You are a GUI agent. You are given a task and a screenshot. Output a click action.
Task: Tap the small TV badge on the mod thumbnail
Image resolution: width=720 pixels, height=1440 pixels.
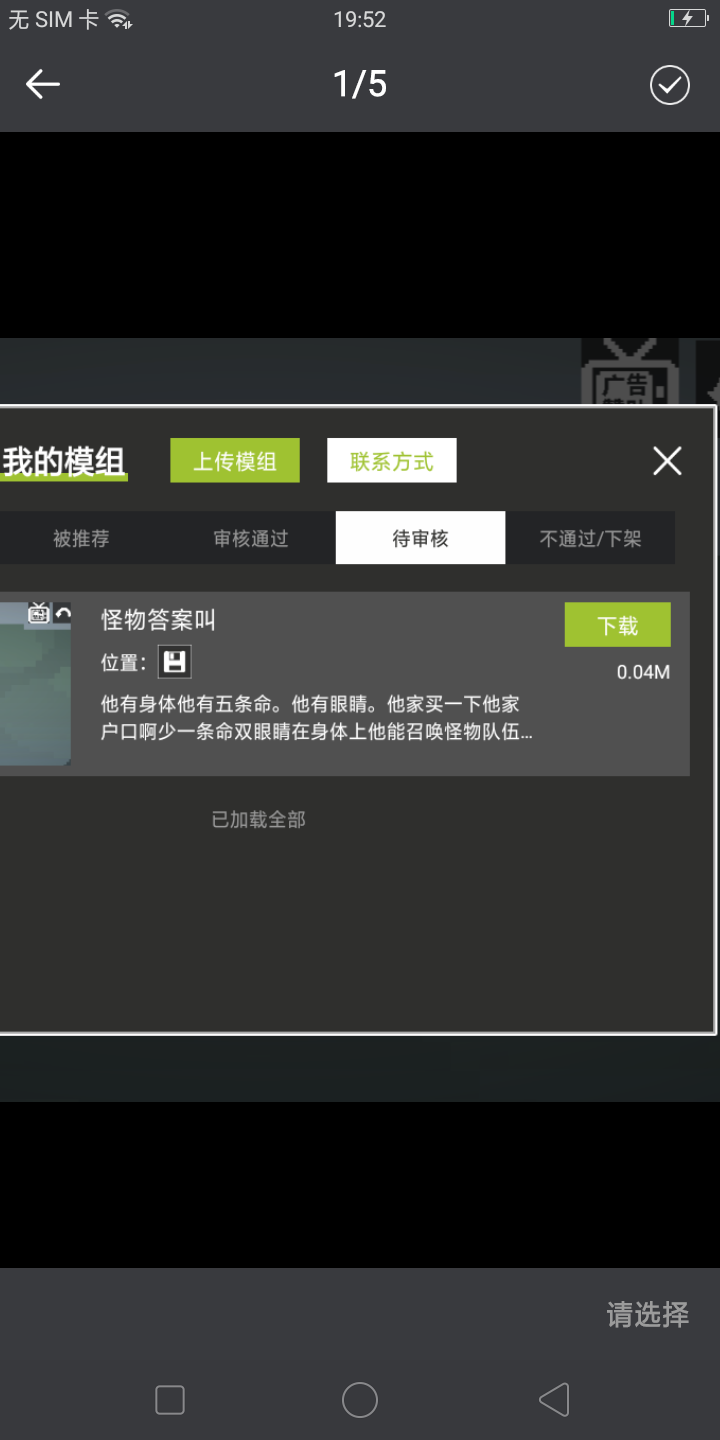click(39, 613)
